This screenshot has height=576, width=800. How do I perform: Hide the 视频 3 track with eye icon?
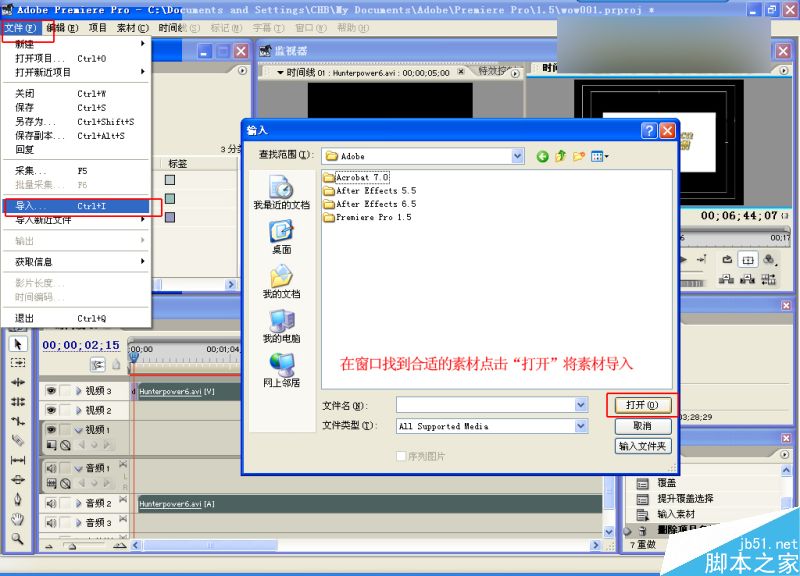(x=51, y=391)
